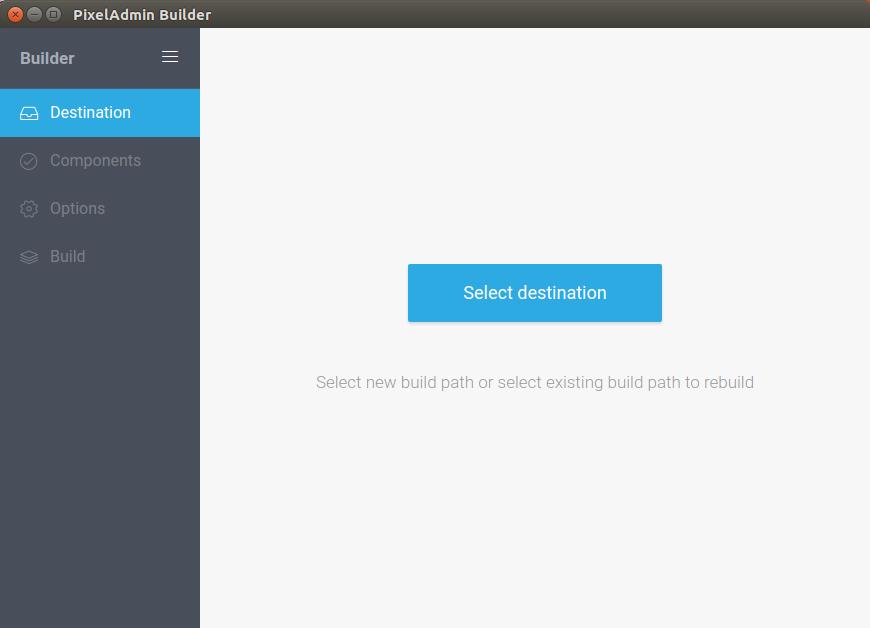Click the build path hint text below the button
Screen dimensions: 870x628
point(534,382)
